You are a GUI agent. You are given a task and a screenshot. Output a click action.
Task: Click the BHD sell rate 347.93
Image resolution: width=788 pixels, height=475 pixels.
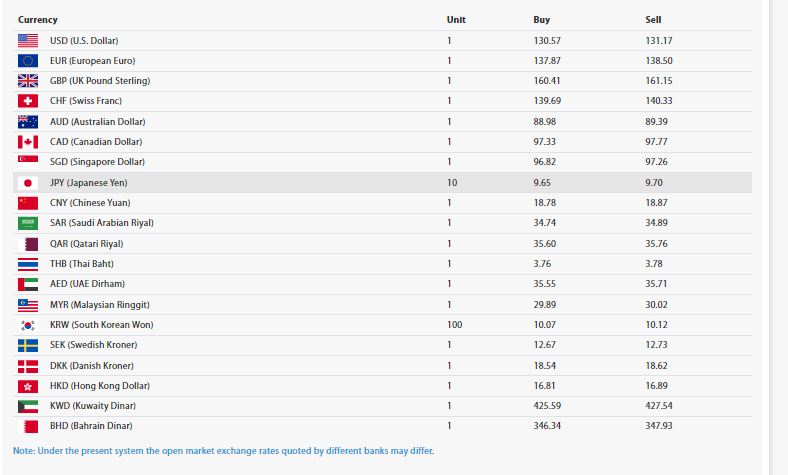tap(660, 426)
